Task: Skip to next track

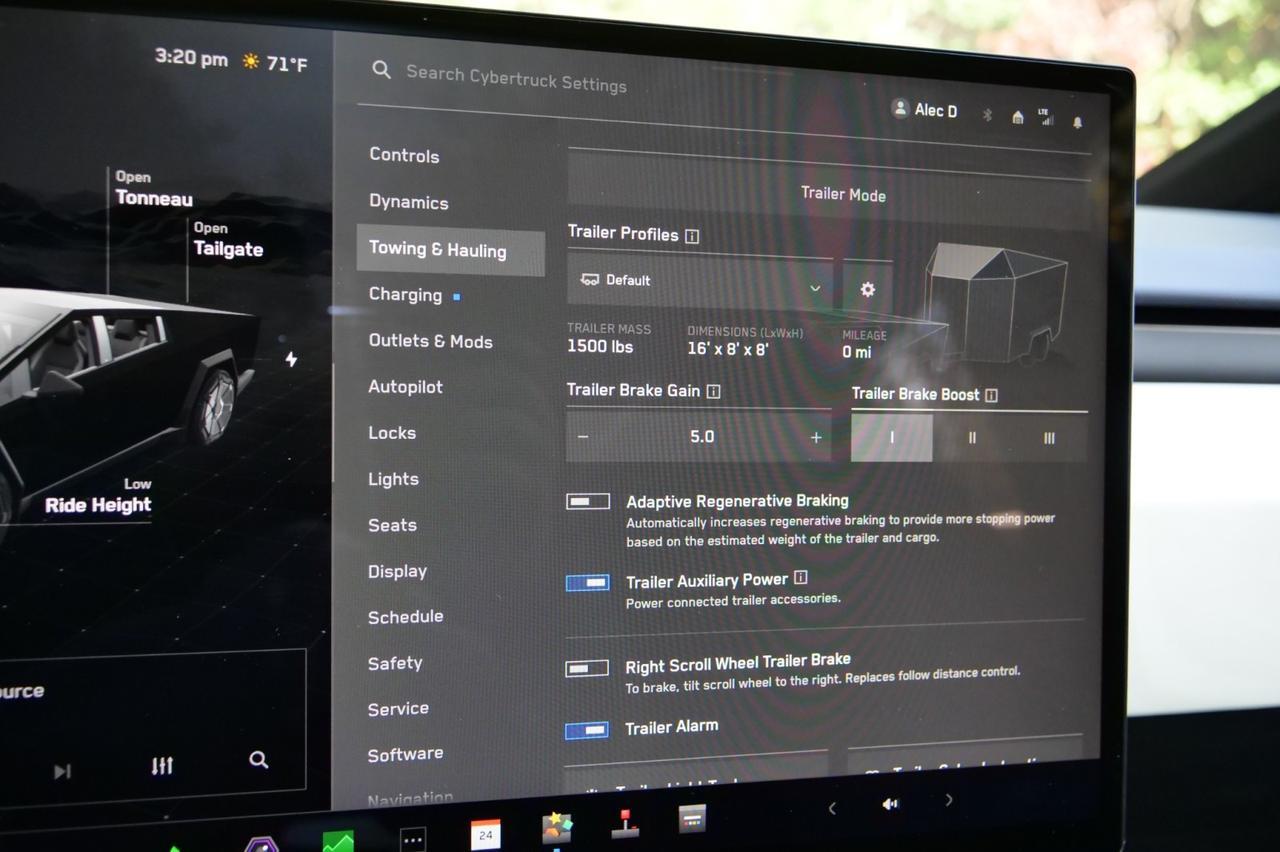Action: pyautogui.click(x=62, y=771)
